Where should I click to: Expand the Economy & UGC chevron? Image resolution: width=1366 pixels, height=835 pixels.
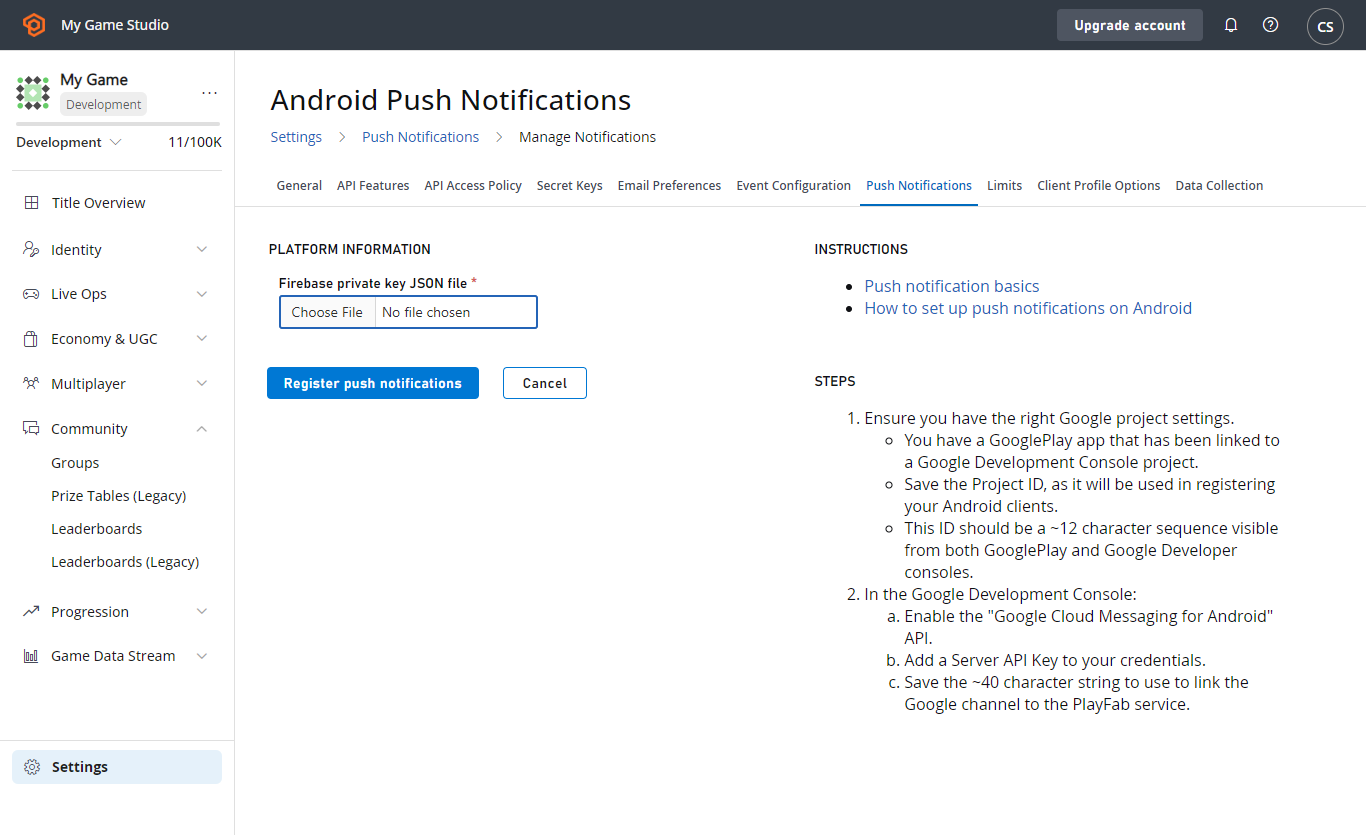[x=202, y=339]
